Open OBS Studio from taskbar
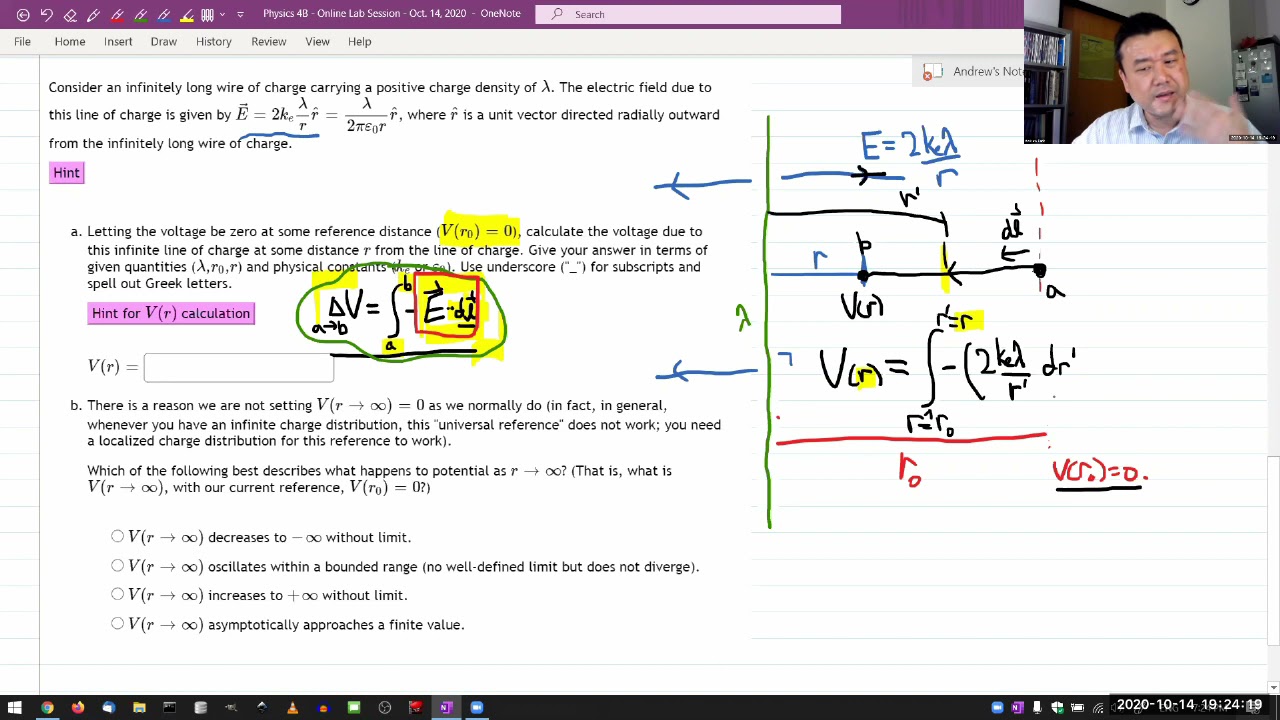1280x720 pixels. pyautogui.click(x=385, y=708)
